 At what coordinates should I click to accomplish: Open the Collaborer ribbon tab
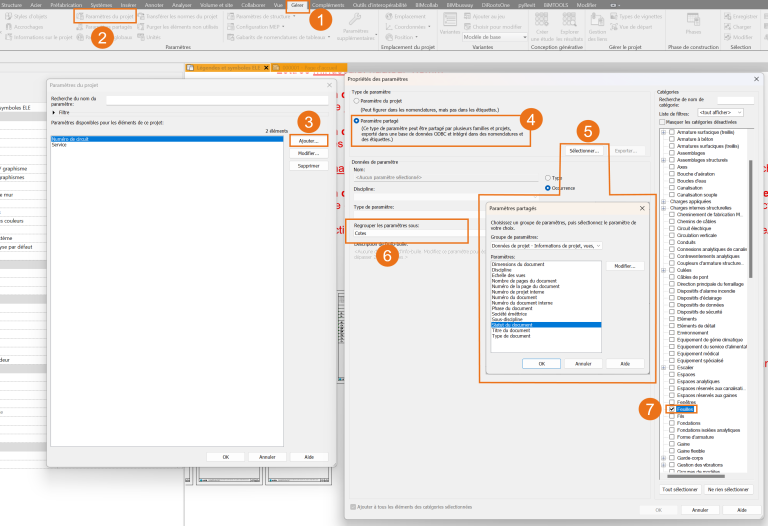(x=253, y=5)
